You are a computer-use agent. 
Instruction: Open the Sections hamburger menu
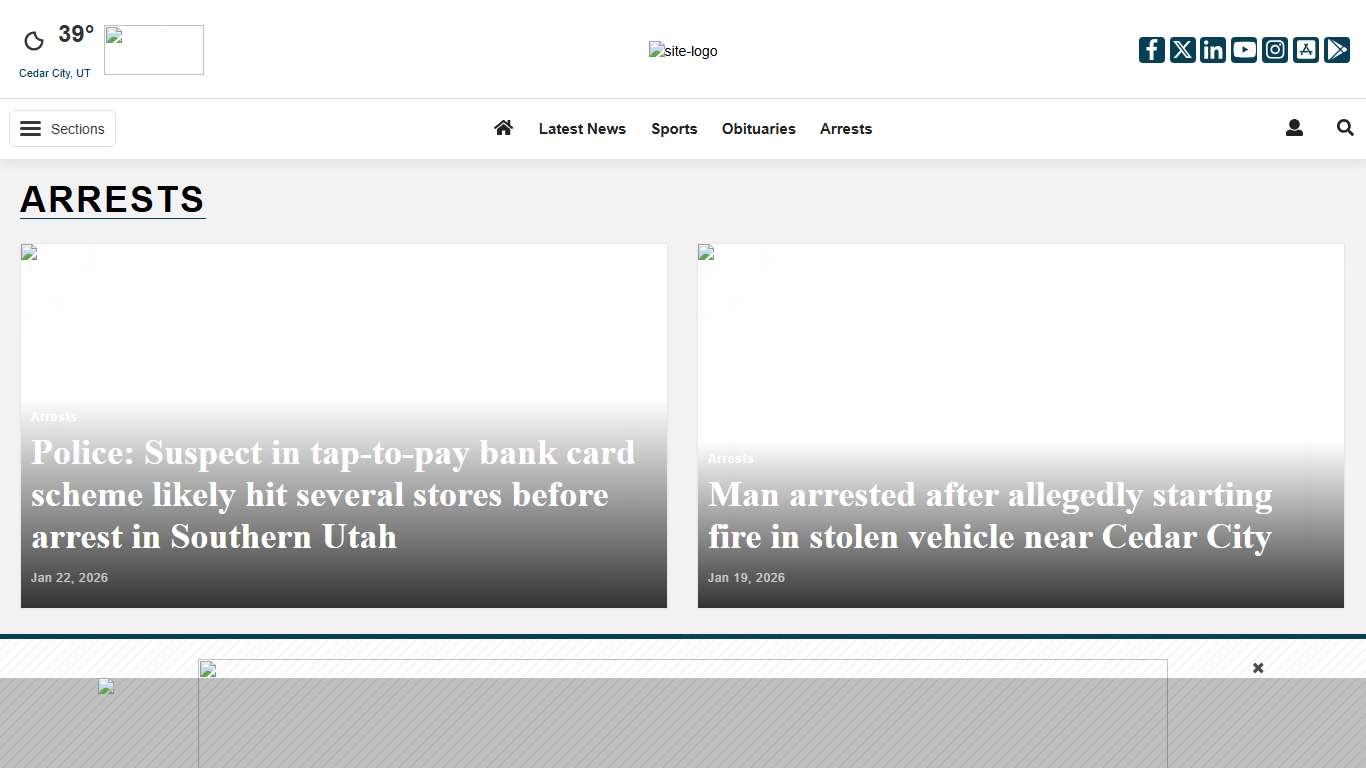[62, 128]
